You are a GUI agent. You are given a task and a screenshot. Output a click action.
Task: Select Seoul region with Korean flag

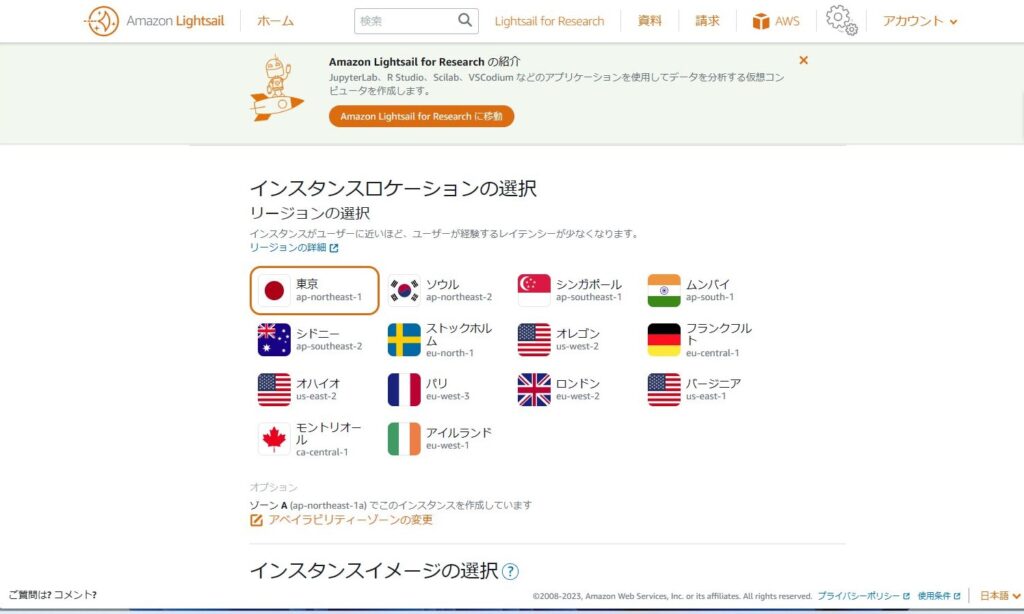coord(404,291)
